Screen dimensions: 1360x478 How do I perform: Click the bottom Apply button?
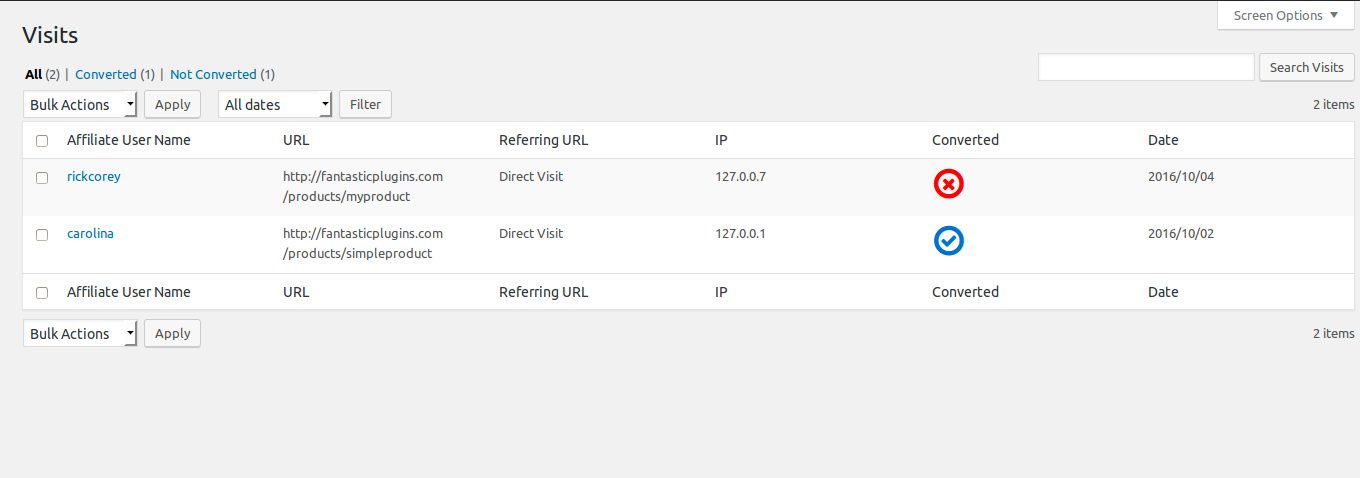[172, 333]
